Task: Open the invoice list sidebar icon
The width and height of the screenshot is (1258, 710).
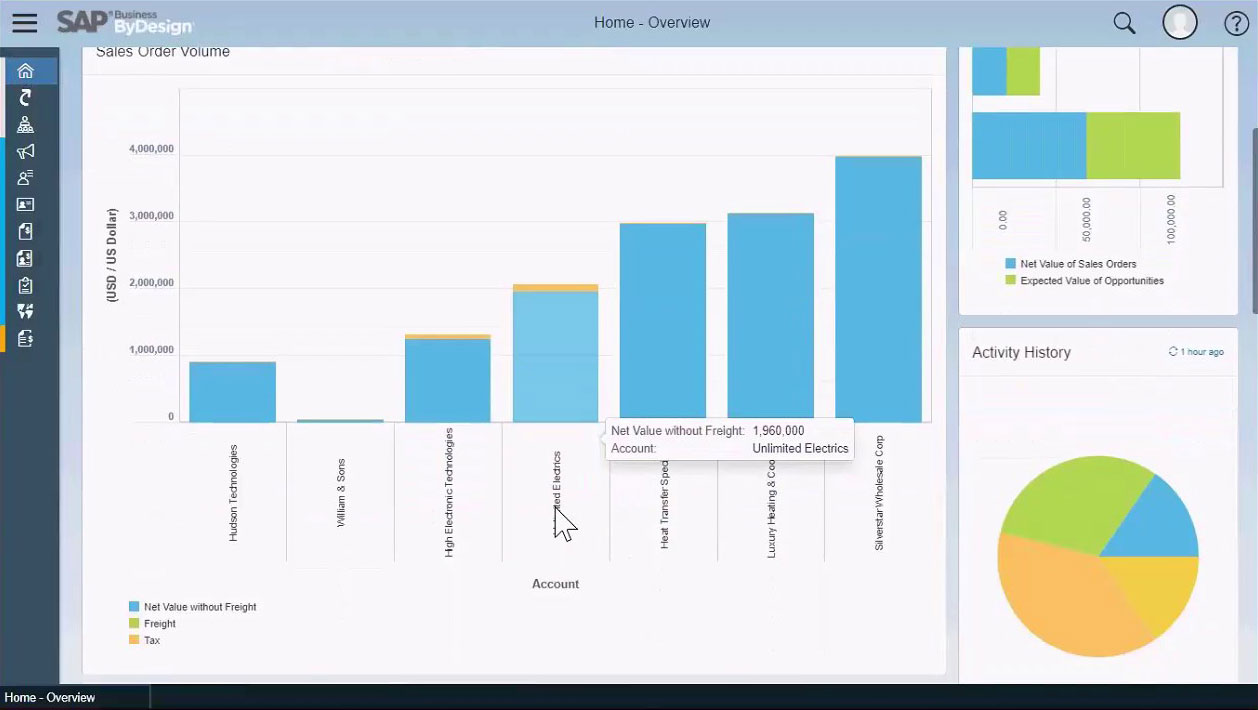Action: click(26, 339)
